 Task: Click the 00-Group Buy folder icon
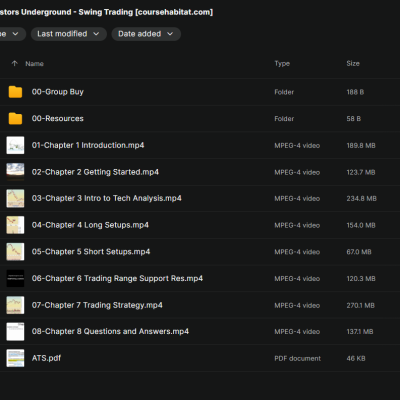click(x=15, y=92)
